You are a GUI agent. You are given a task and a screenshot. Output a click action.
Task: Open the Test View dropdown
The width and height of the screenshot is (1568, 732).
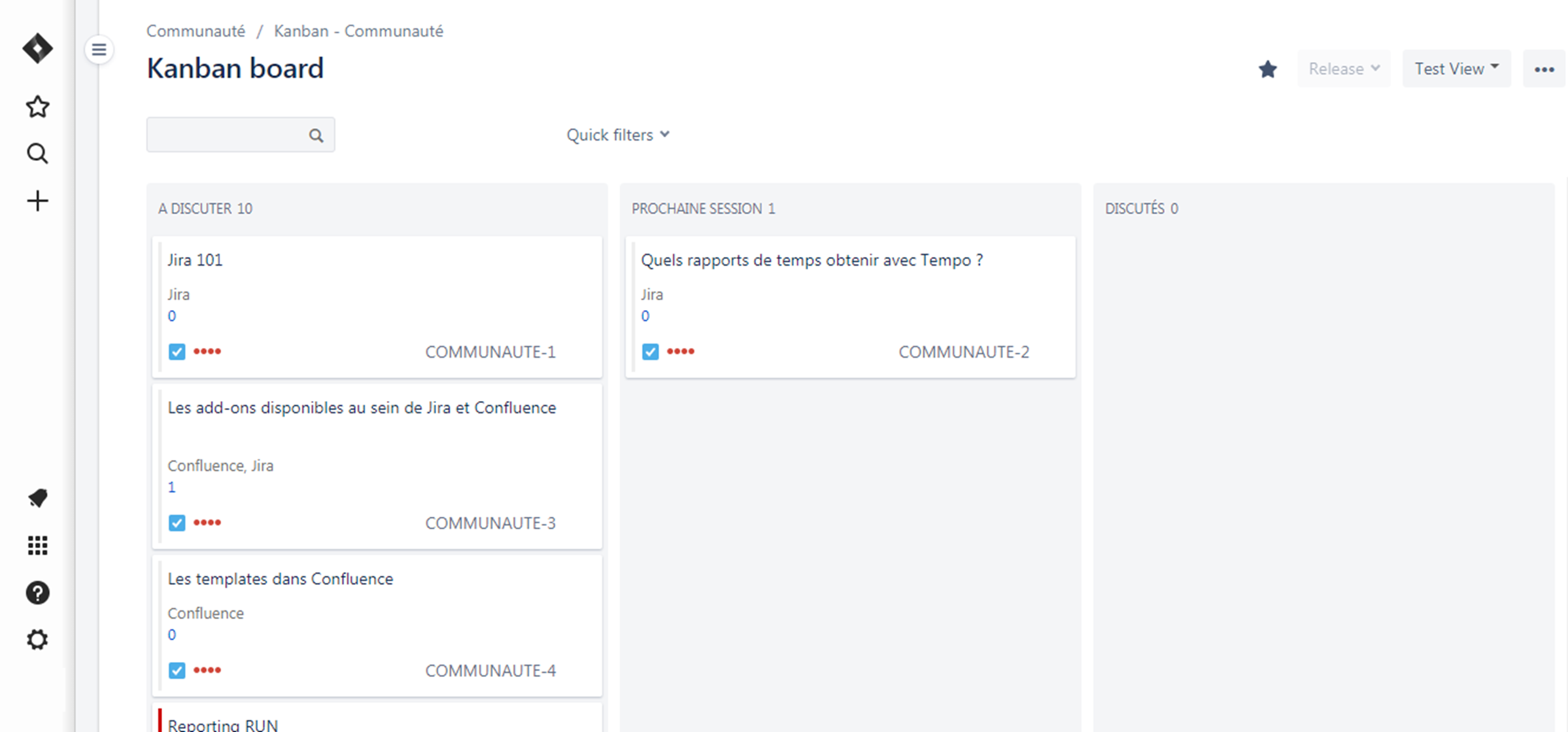(1456, 69)
